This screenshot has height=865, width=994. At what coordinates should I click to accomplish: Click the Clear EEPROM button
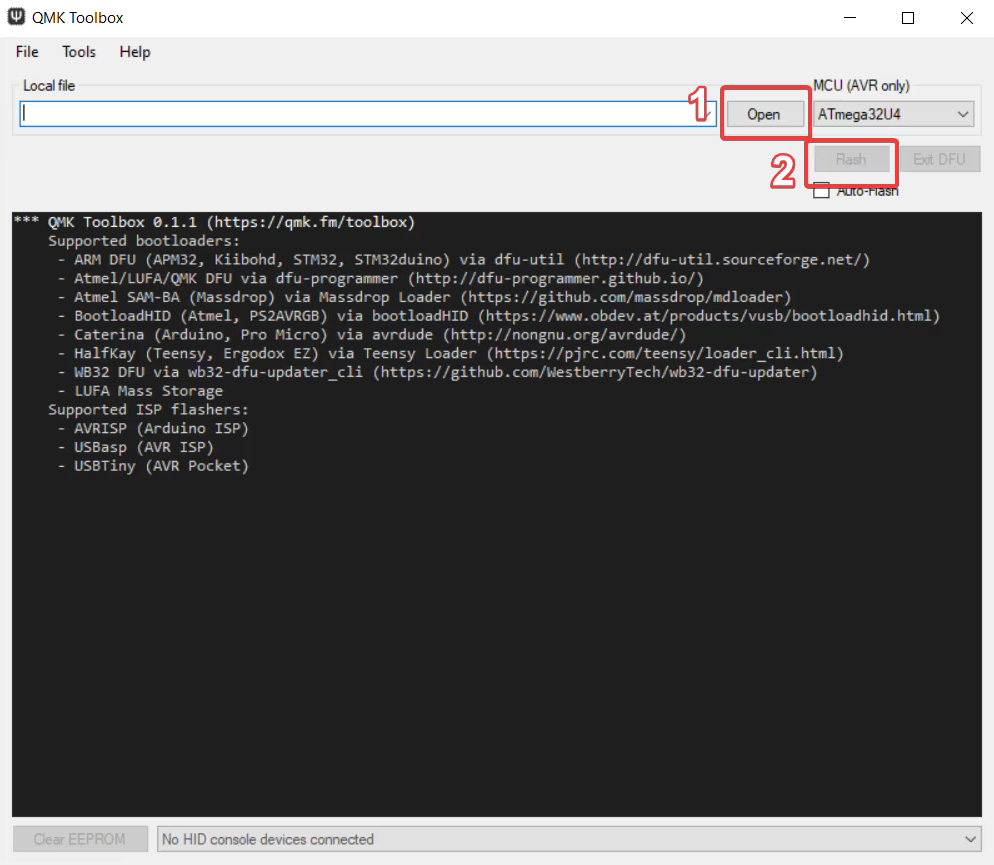[x=80, y=839]
